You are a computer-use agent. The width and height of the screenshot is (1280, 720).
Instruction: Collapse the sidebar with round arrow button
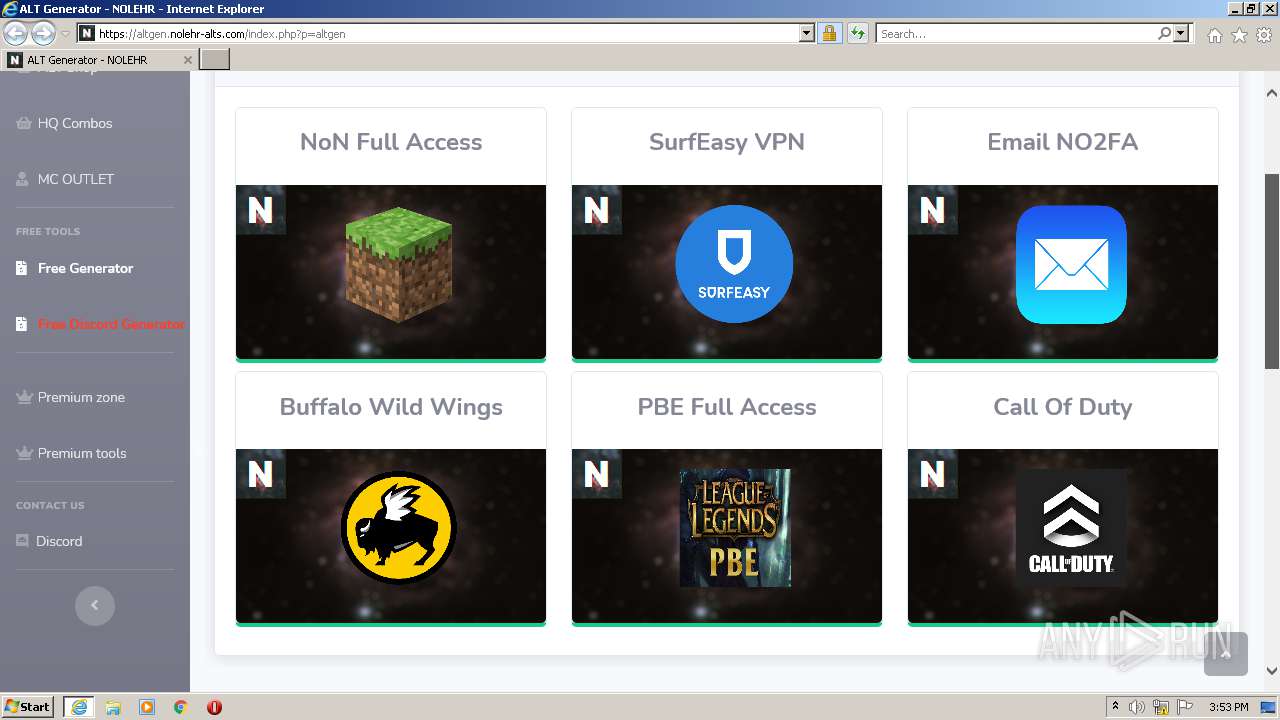tap(95, 605)
